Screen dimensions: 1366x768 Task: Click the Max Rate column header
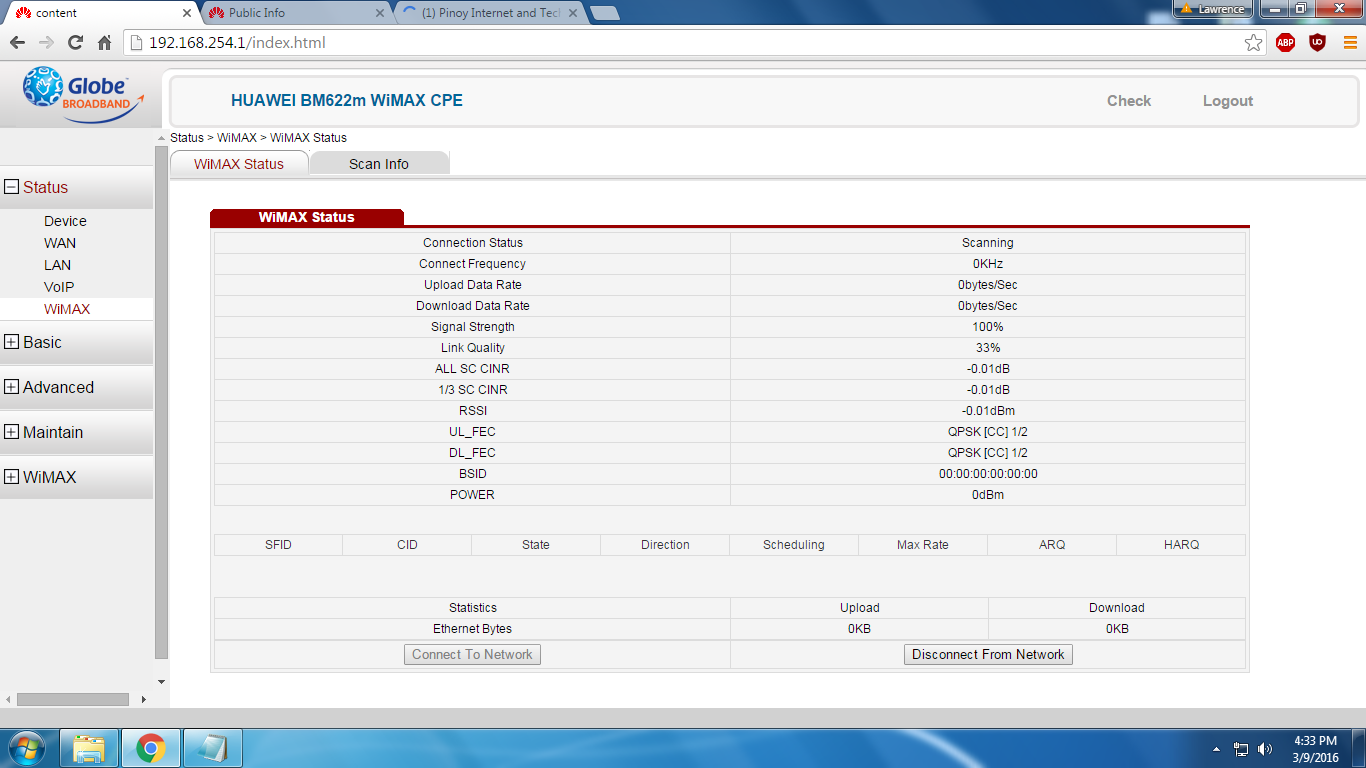[x=922, y=545]
